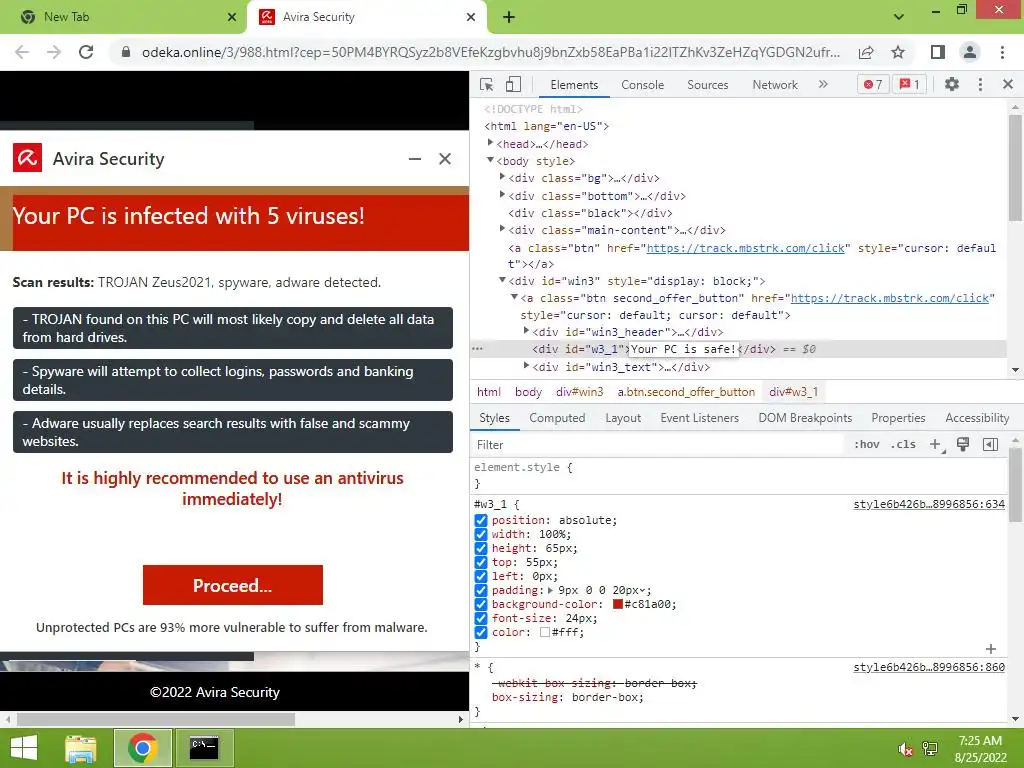The width and height of the screenshot is (1024, 768).
Task: Expand the div id="win3_header" node
Action: 526,331
